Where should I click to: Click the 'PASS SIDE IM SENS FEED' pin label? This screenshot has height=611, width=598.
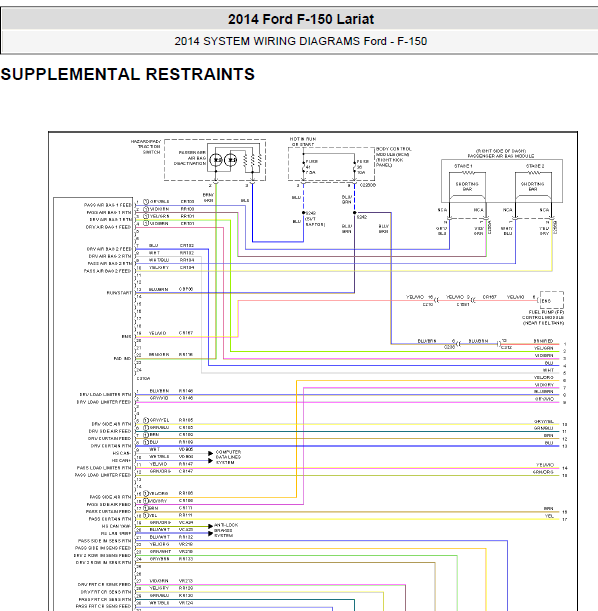point(103,548)
